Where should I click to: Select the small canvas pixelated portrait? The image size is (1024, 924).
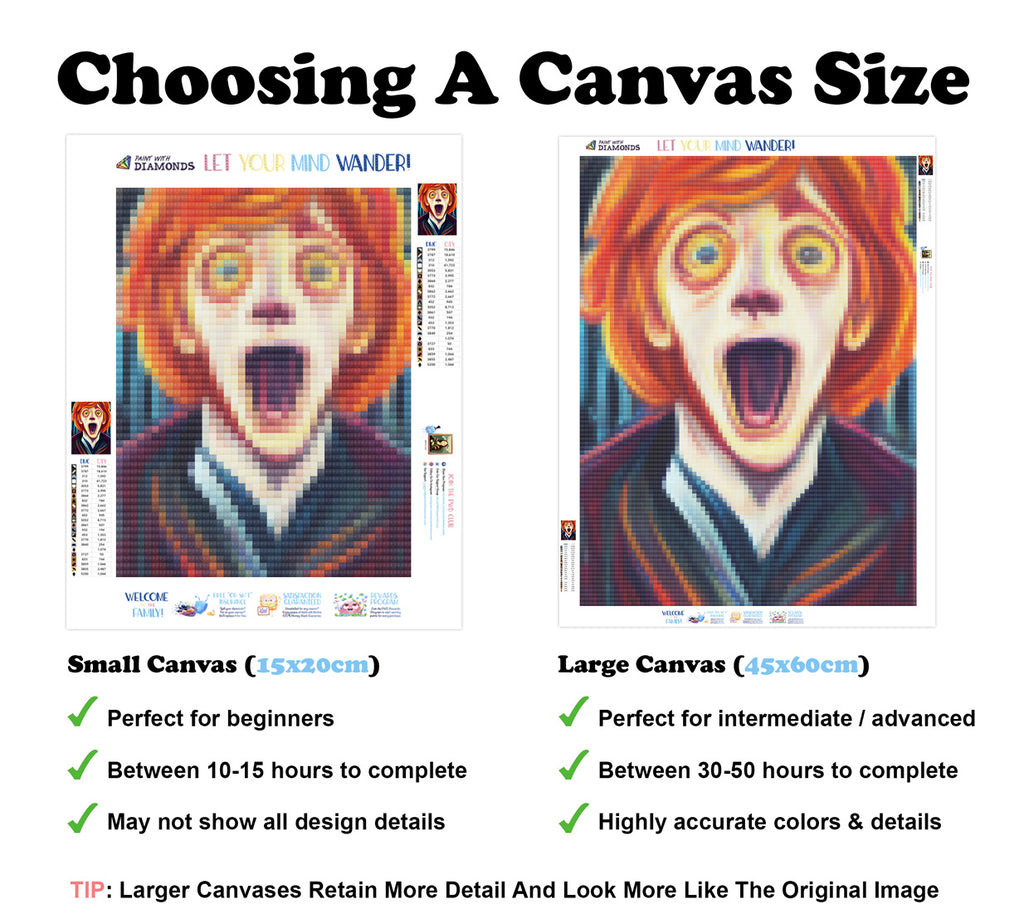(x=263, y=383)
